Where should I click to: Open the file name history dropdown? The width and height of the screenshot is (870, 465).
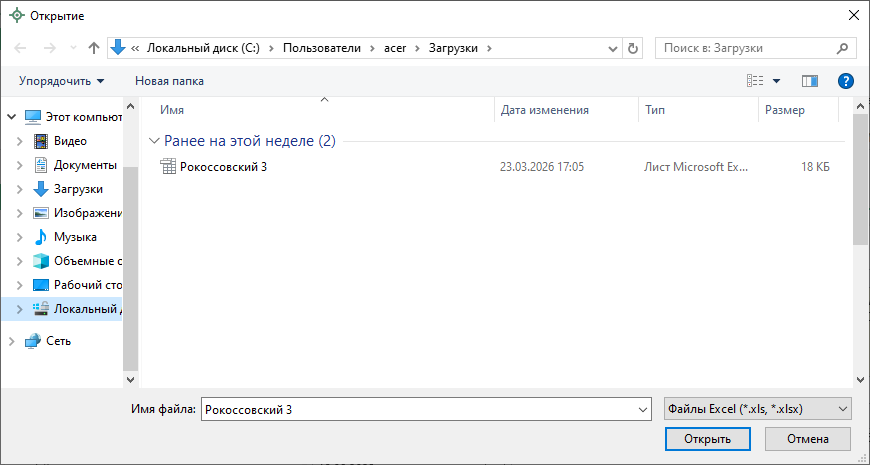[642, 409]
